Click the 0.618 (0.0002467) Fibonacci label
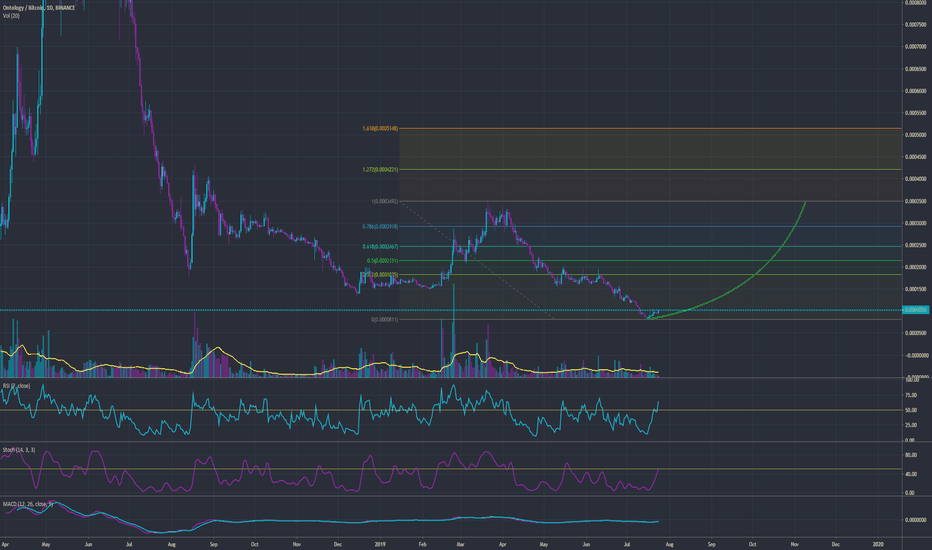Viewport: 932px width, 550px height. click(x=380, y=247)
